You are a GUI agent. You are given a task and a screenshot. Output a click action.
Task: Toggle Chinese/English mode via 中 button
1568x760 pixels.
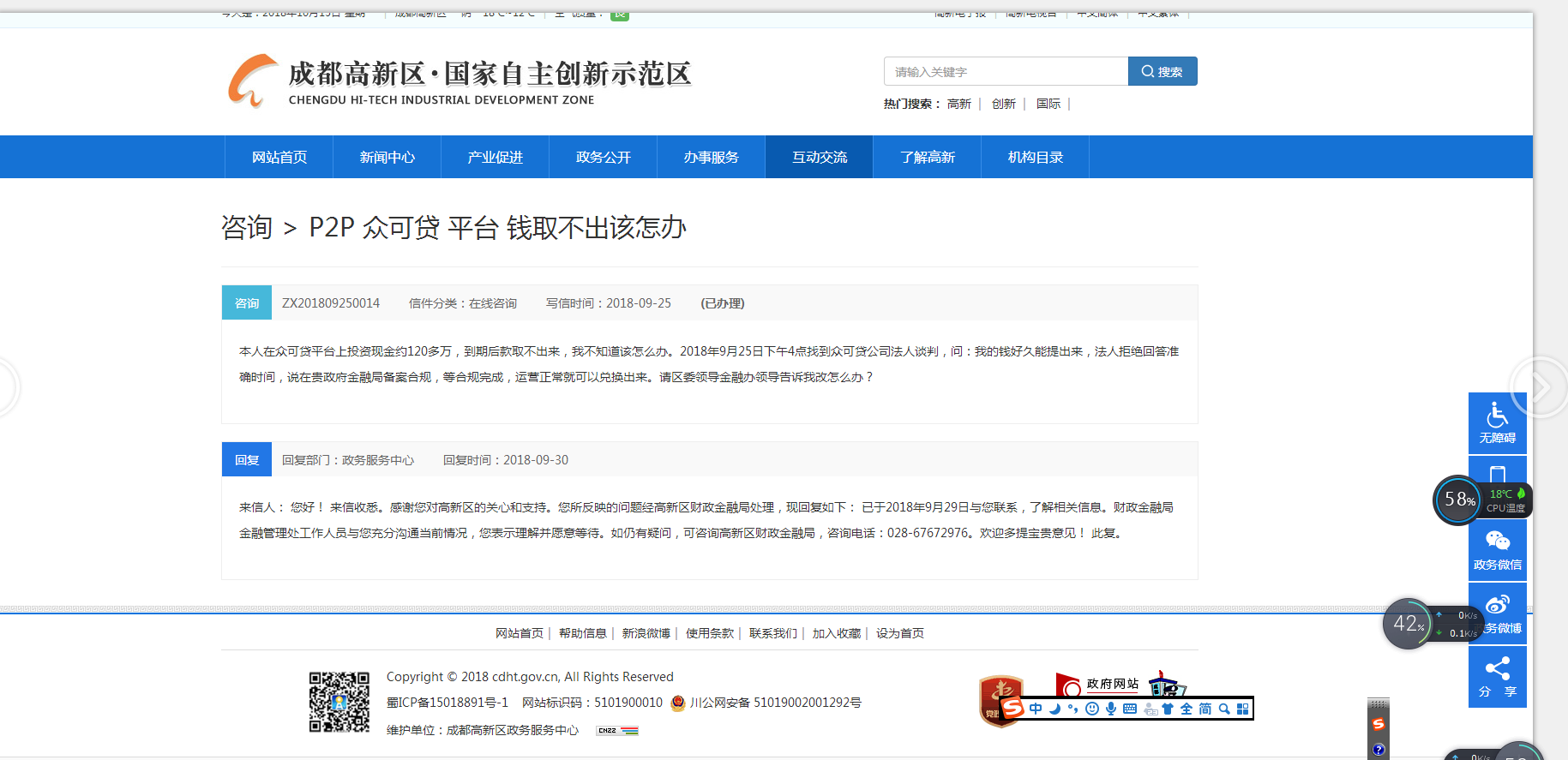point(1036,709)
